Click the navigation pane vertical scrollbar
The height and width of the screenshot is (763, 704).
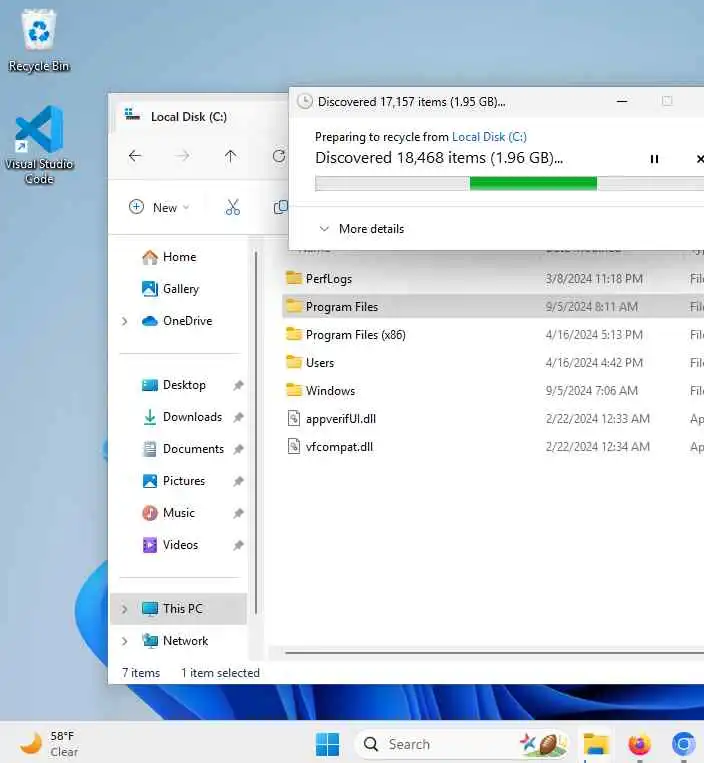point(255,432)
